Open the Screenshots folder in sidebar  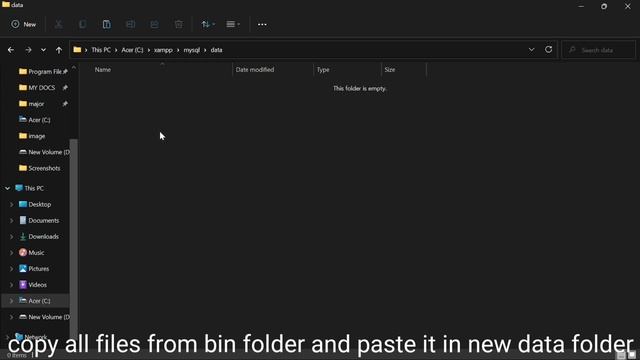coord(40,168)
